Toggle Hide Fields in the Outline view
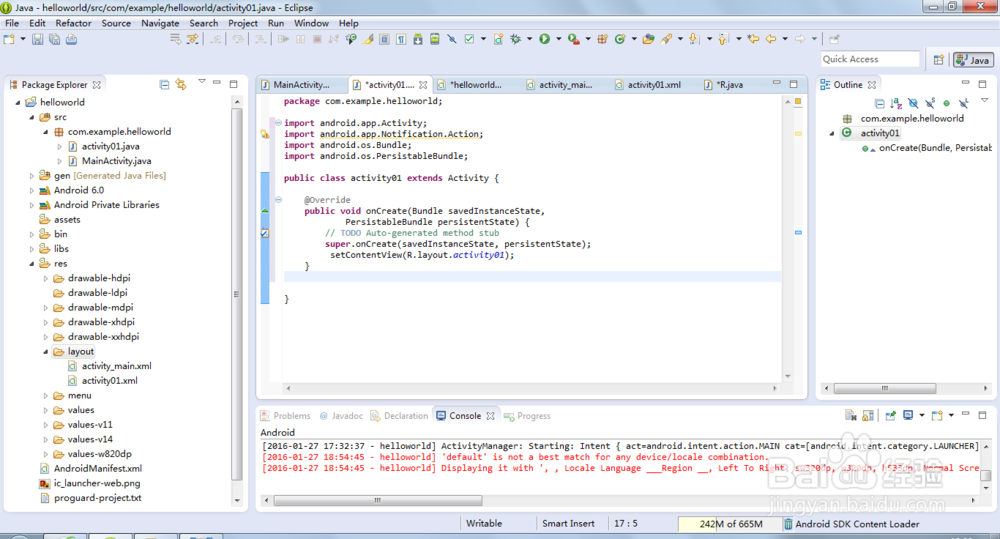This screenshot has height=539, width=1000. click(913, 103)
